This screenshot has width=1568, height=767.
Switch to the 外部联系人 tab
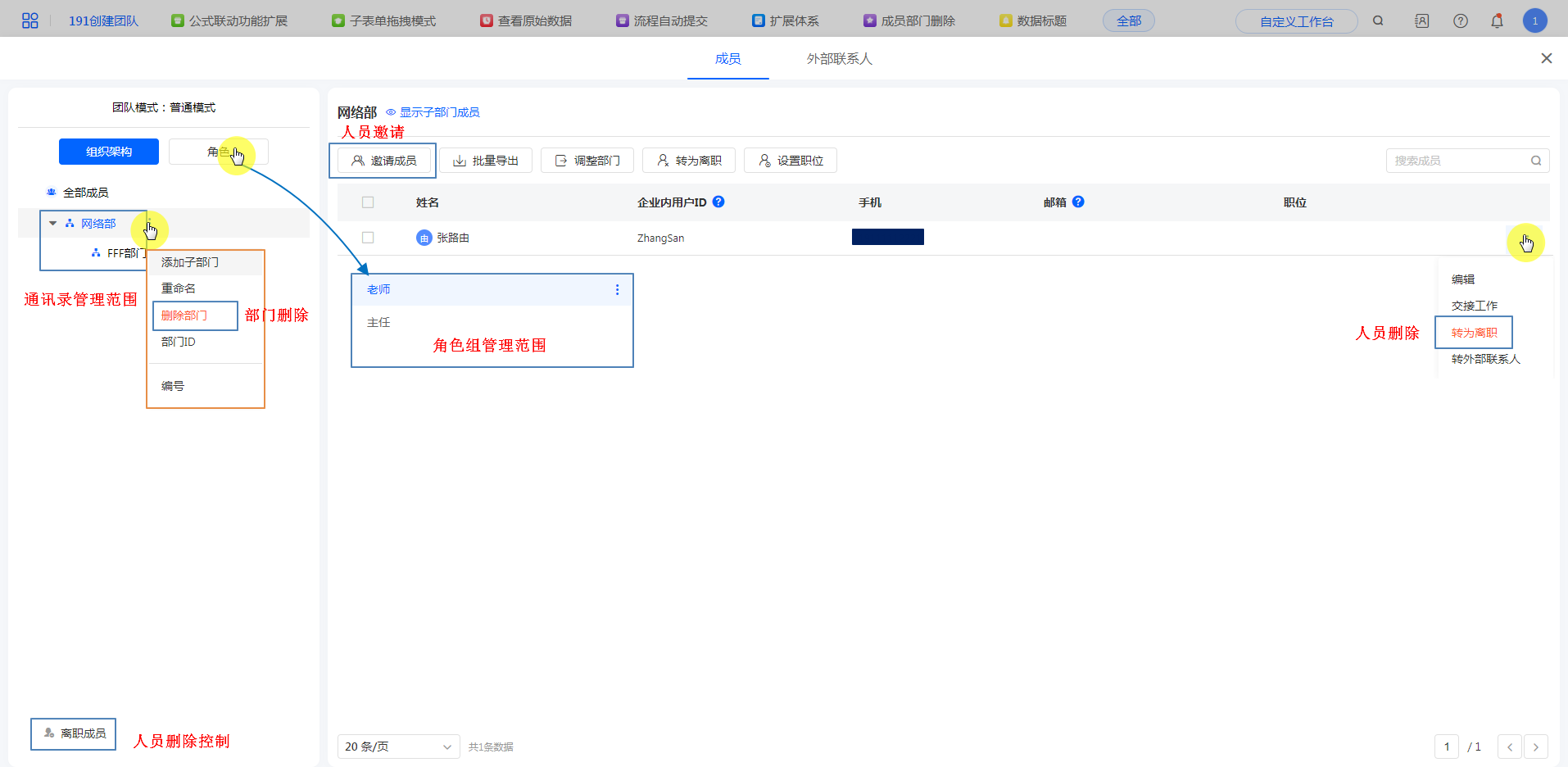coord(839,59)
